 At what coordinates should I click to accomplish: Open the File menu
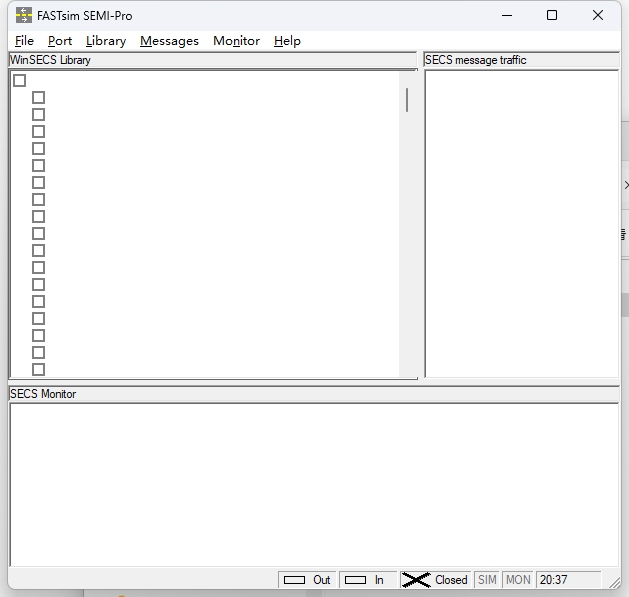click(x=24, y=41)
